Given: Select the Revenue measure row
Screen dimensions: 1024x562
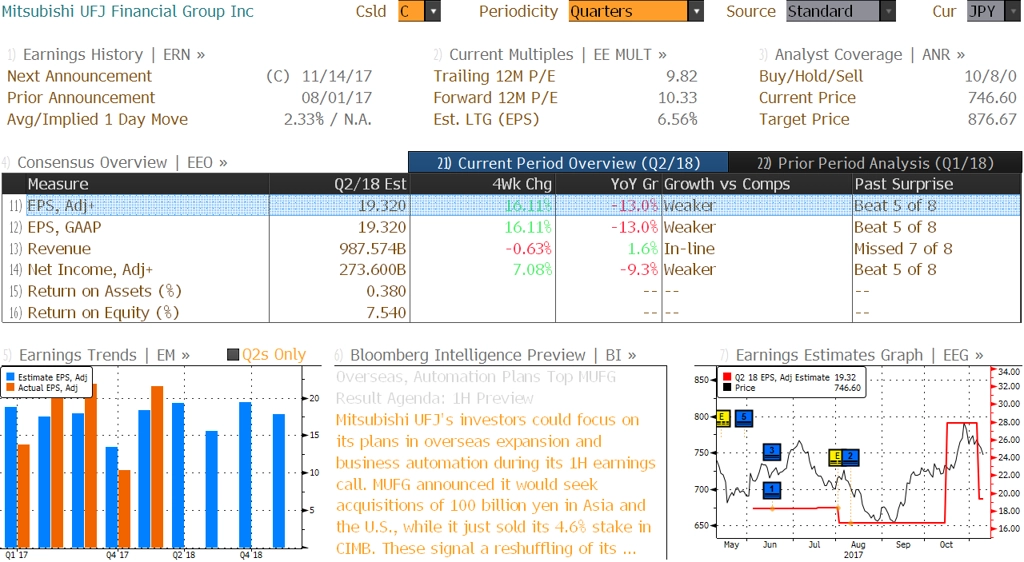Looking at the screenshot, I should 511,249.
